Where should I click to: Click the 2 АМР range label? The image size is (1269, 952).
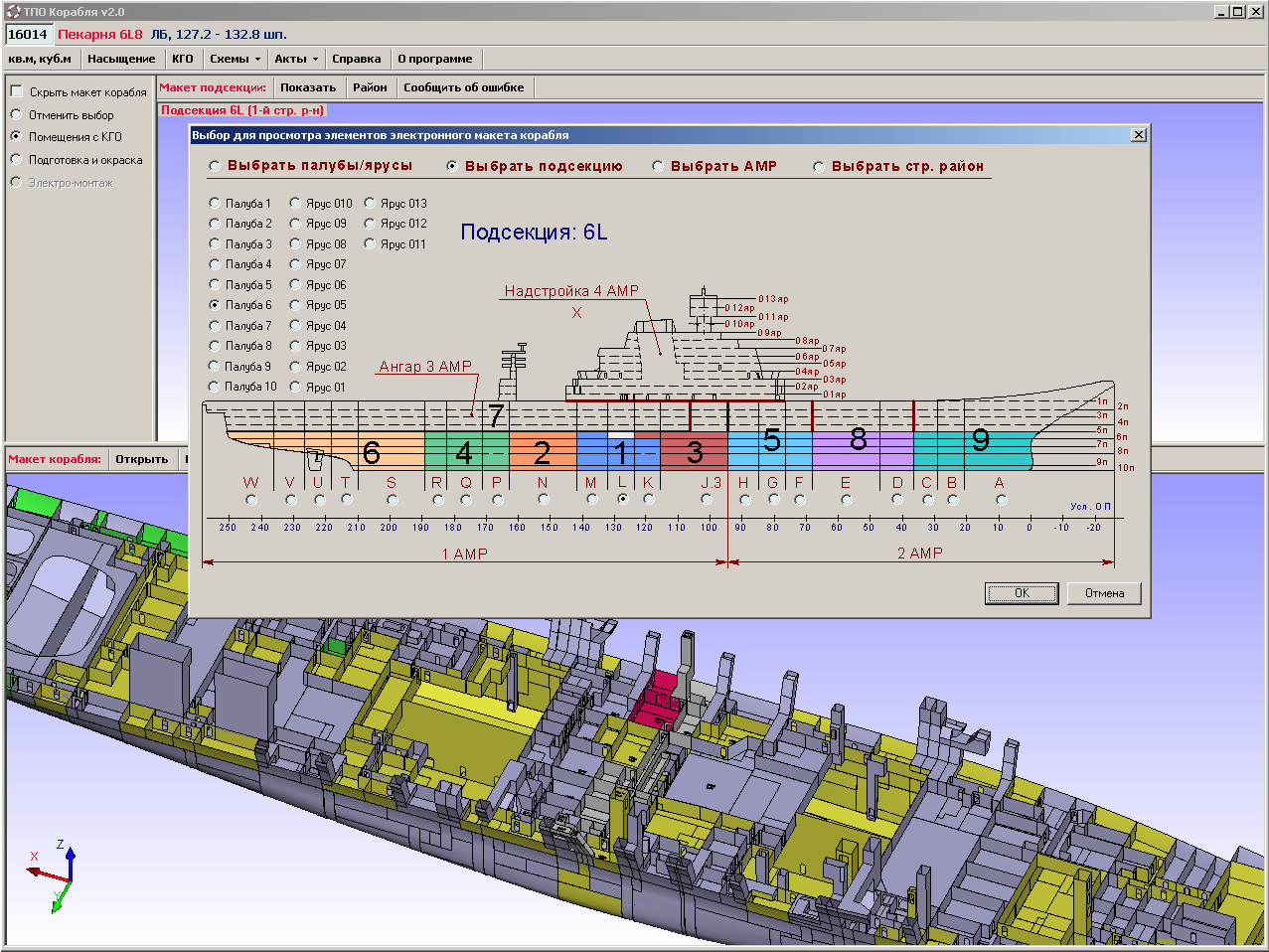point(919,554)
